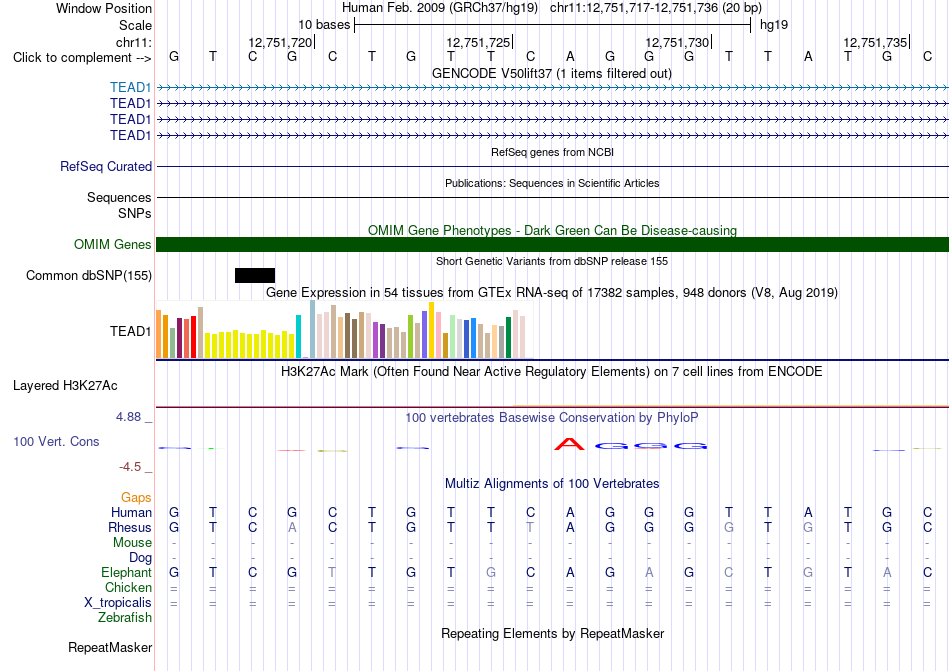Click the dark green OMIM Genes bar

[x=552, y=245]
